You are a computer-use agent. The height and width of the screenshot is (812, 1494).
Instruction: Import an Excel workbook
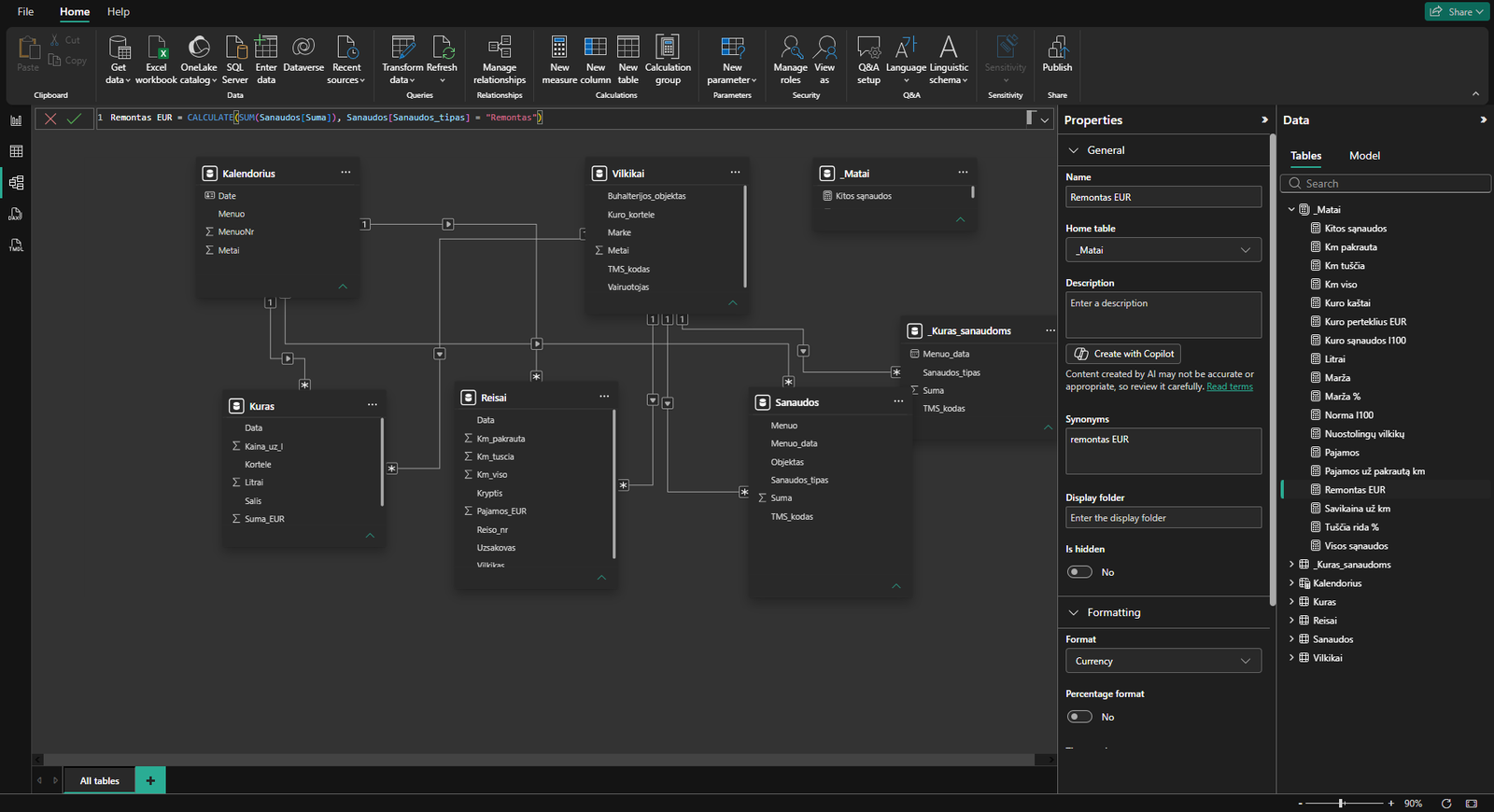[x=156, y=60]
